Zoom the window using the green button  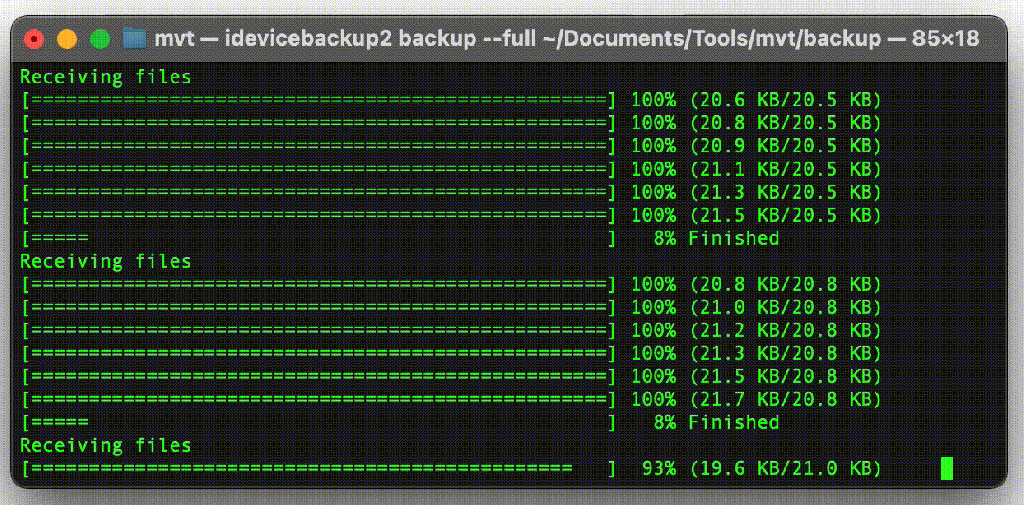point(99,40)
